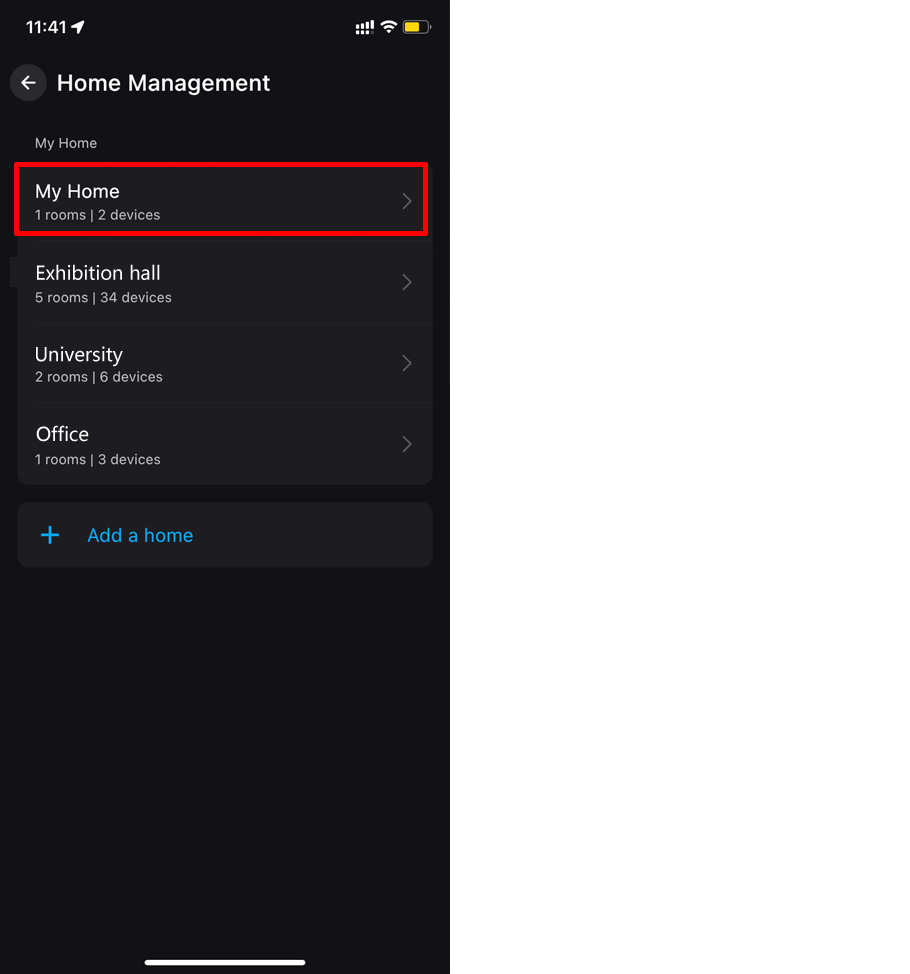The height and width of the screenshot is (974, 910).
Task: Tap the battery icon in status bar
Action: pyautogui.click(x=417, y=27)
